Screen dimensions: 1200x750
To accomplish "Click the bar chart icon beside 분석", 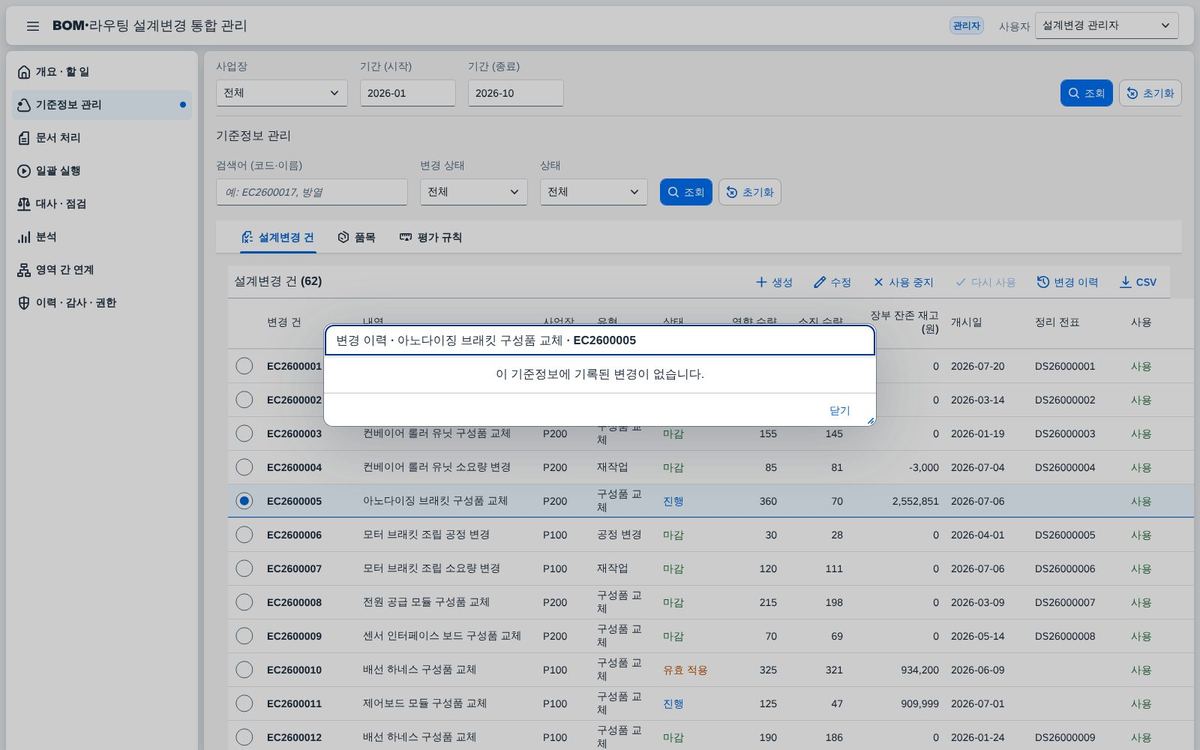I will tap(24, 237).
